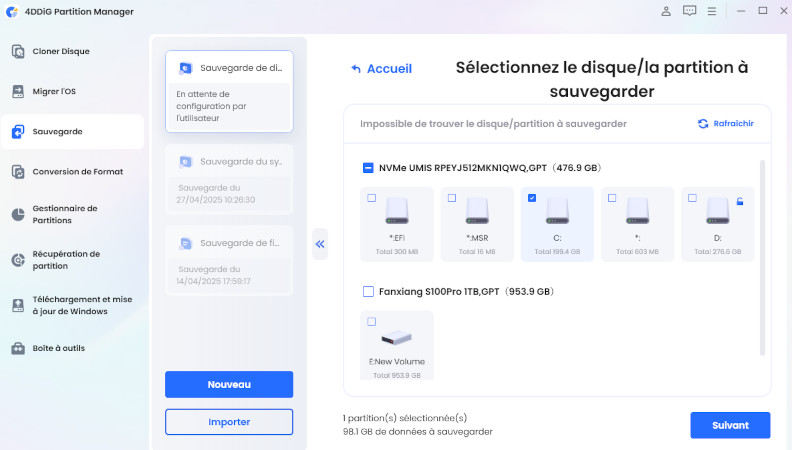Select the Fanxiang S100Pro 1TB disk checkbox
792x450 pixels.
tap(368, 292)
